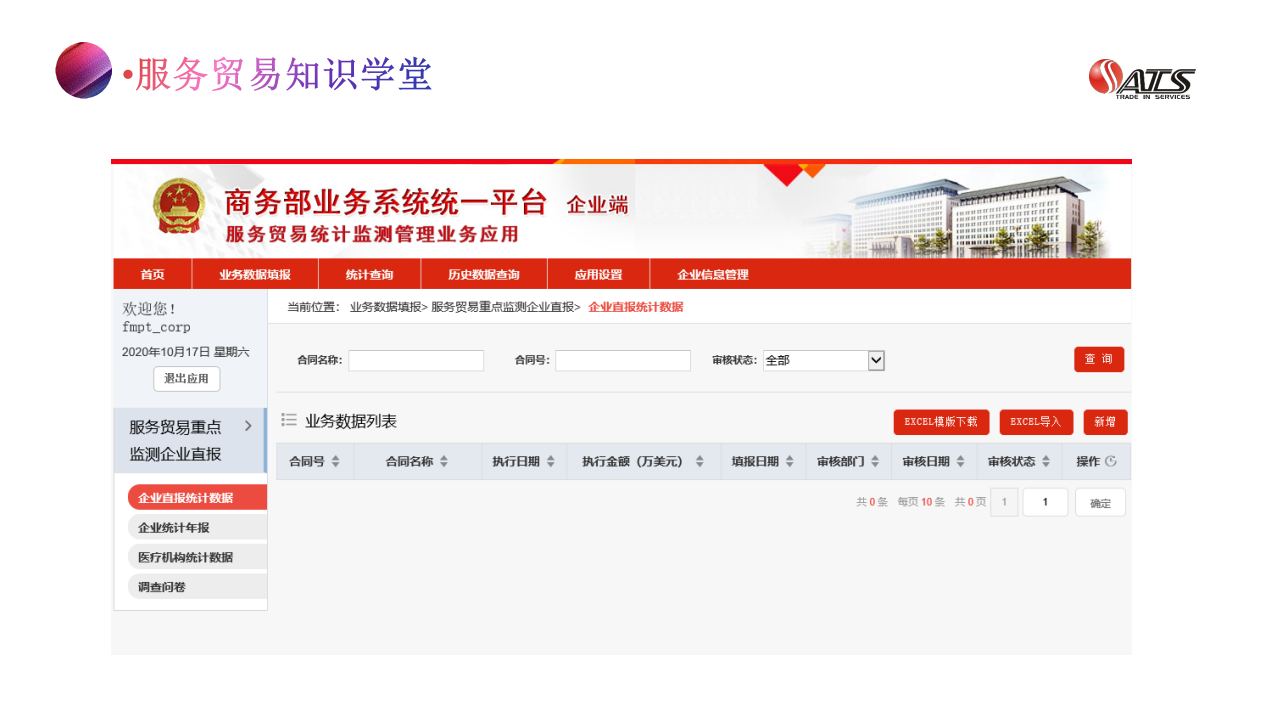
Task: Sort by 合同名称 column arrows
Action: [x=444, y=462]
